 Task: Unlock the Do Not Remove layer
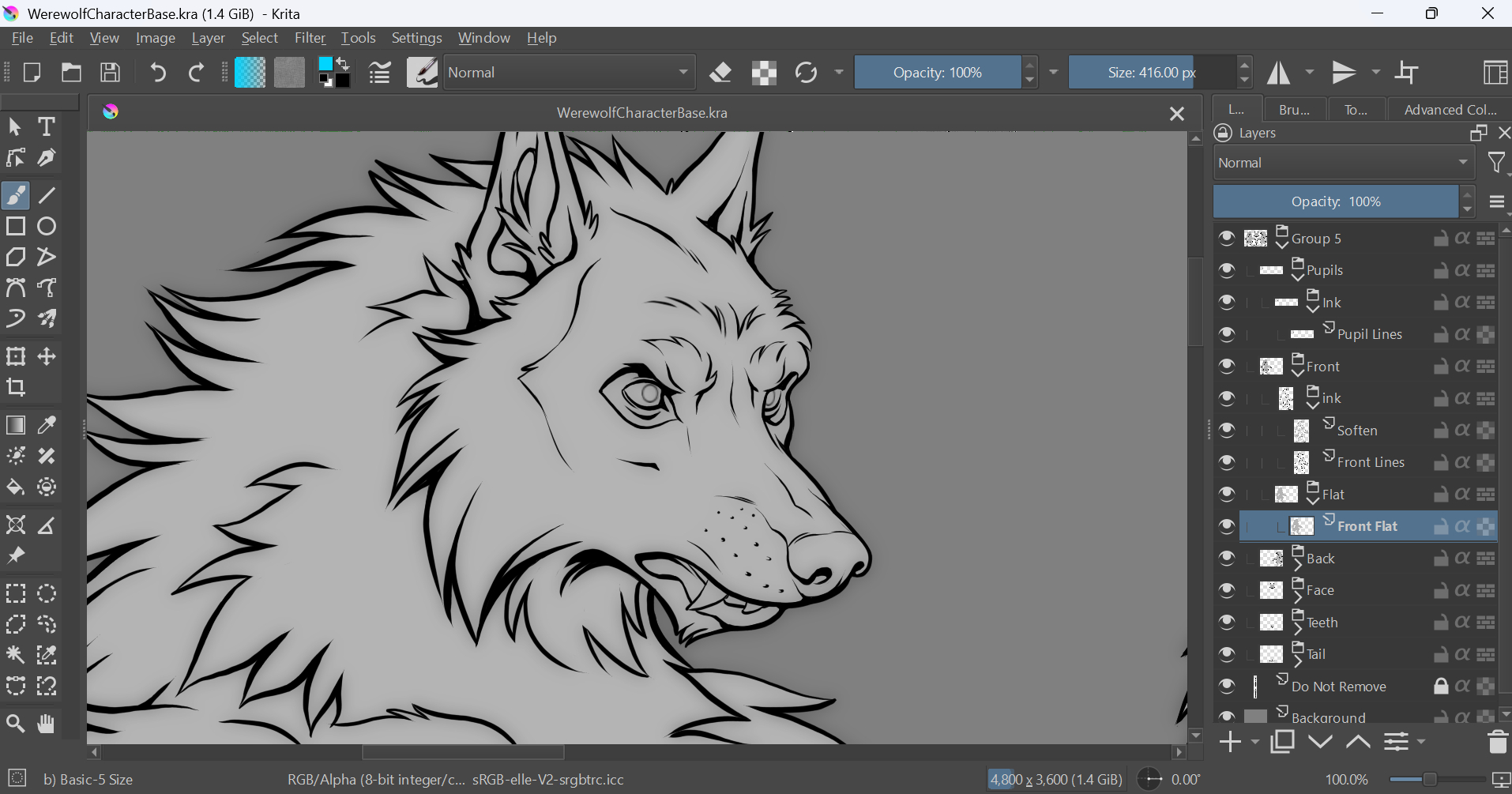(1441, 686)
